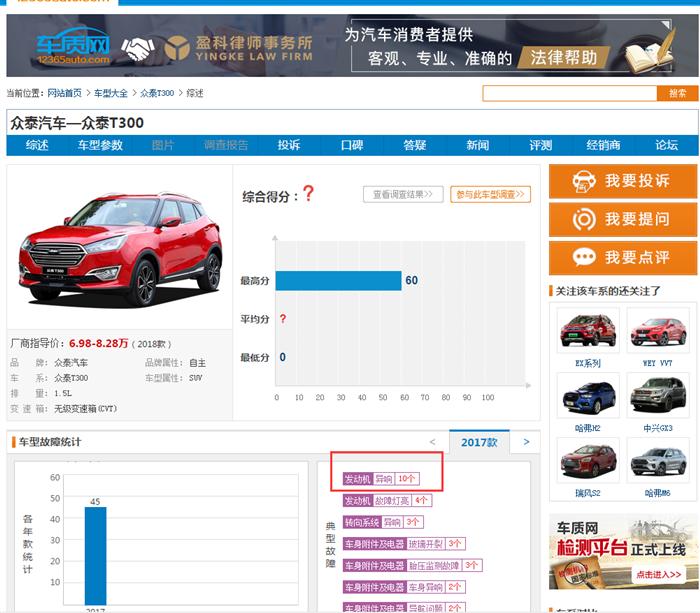Click the previous year arrow beside 2017款
The width and height of the screenshot is (700, 613).
pyautogui.click(x=432, y=442)
